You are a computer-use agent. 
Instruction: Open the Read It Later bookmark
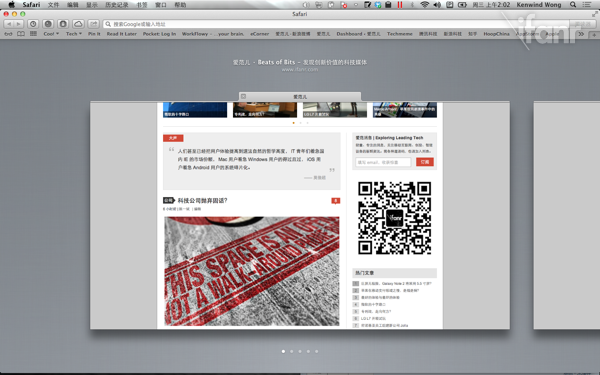pyautogui.click(x=122, y=34)
